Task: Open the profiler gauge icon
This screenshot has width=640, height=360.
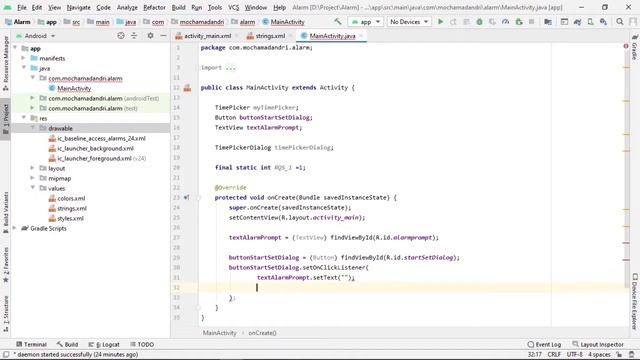Action: tap(506, 22)
